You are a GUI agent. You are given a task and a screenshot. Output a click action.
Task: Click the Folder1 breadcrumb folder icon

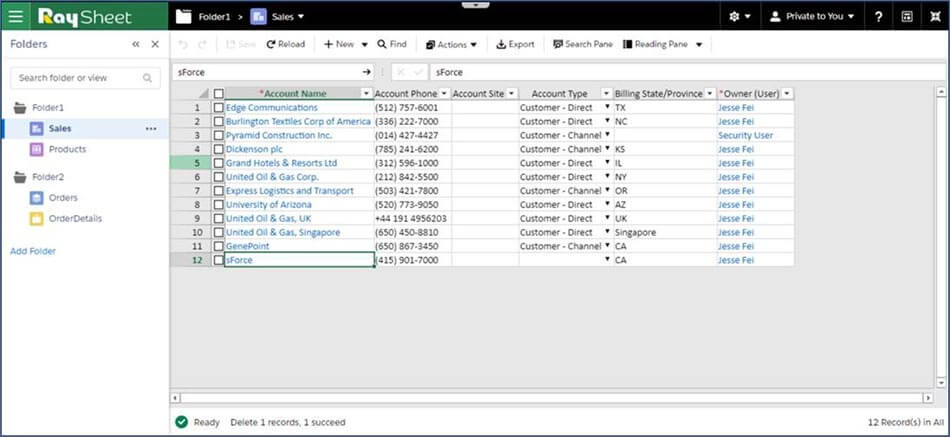pyautogui.click(x=184, y=17)
